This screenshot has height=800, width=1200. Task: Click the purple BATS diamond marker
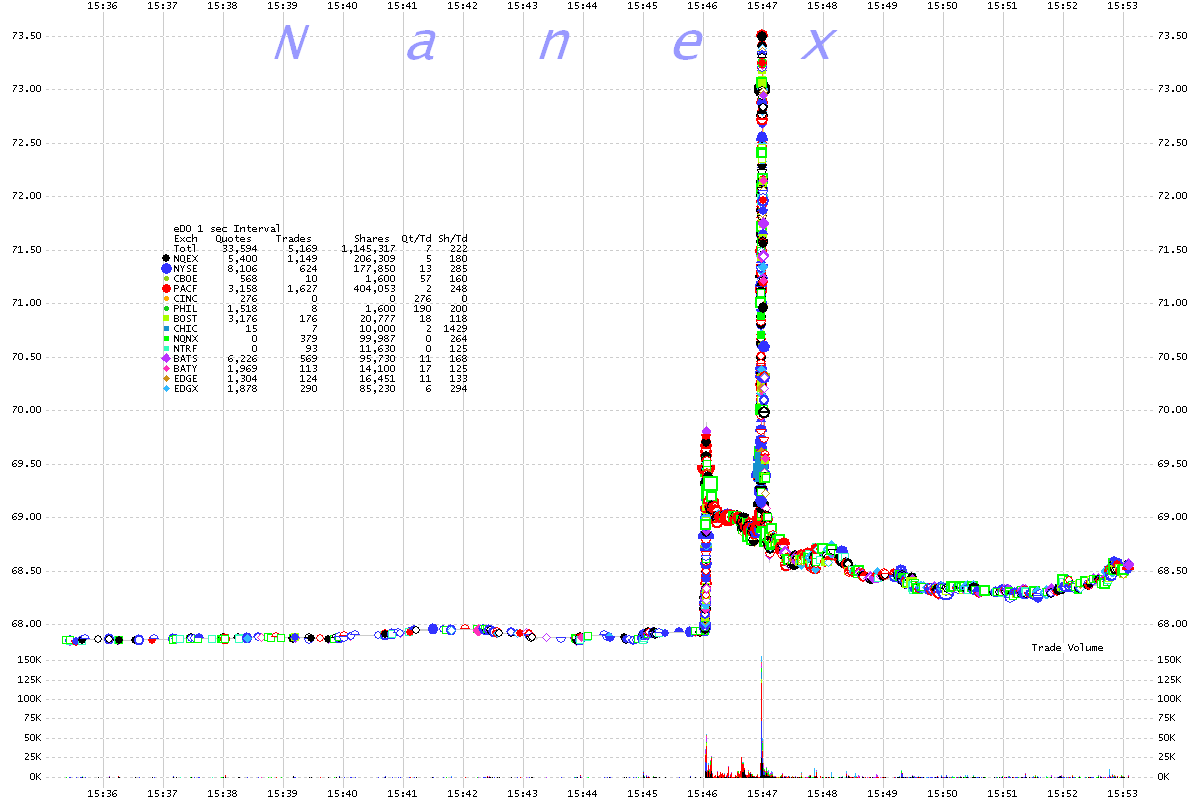(x=166, y=358)
